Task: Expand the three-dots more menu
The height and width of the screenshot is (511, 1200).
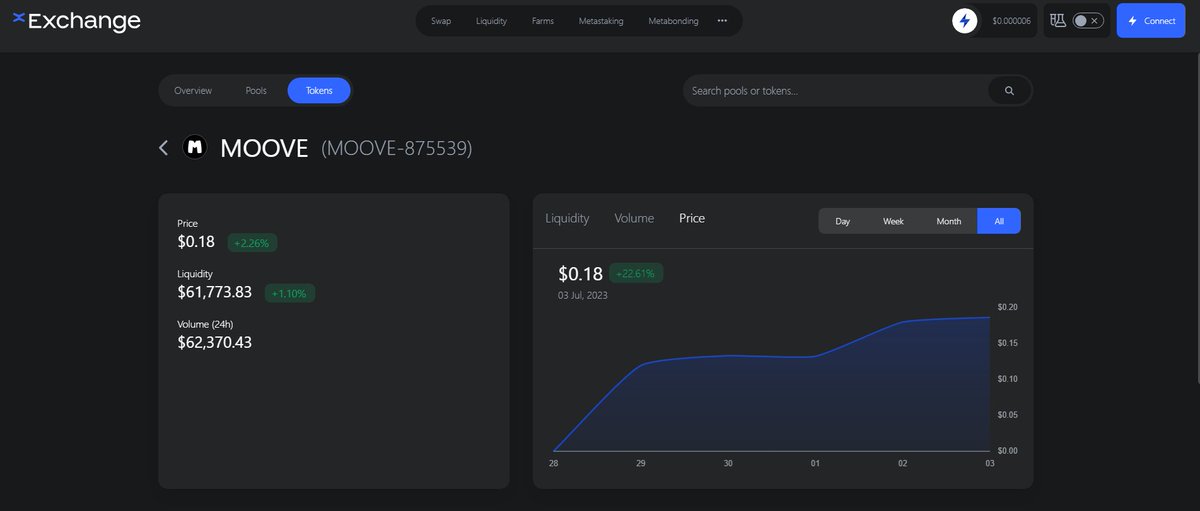Action: (x=722, y=21)
